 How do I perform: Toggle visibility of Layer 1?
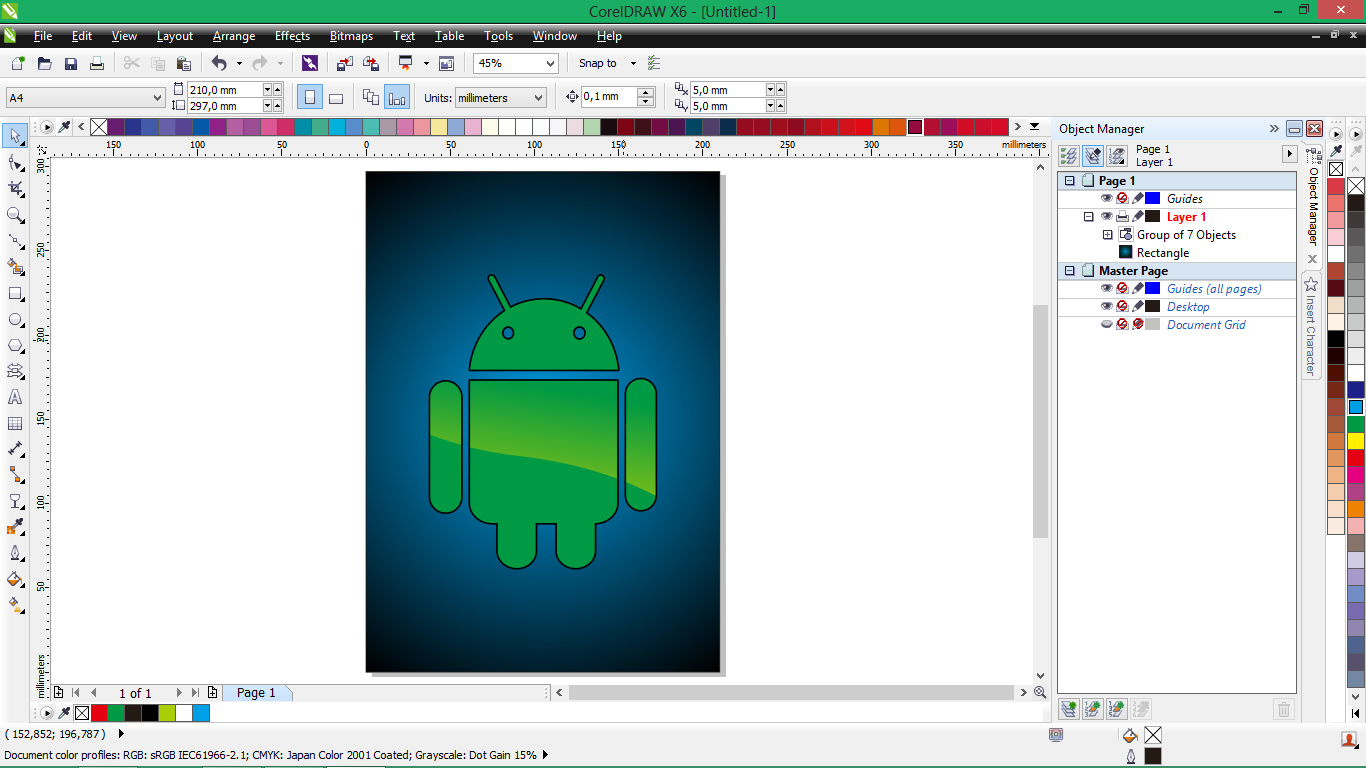tap(1107, 216)
